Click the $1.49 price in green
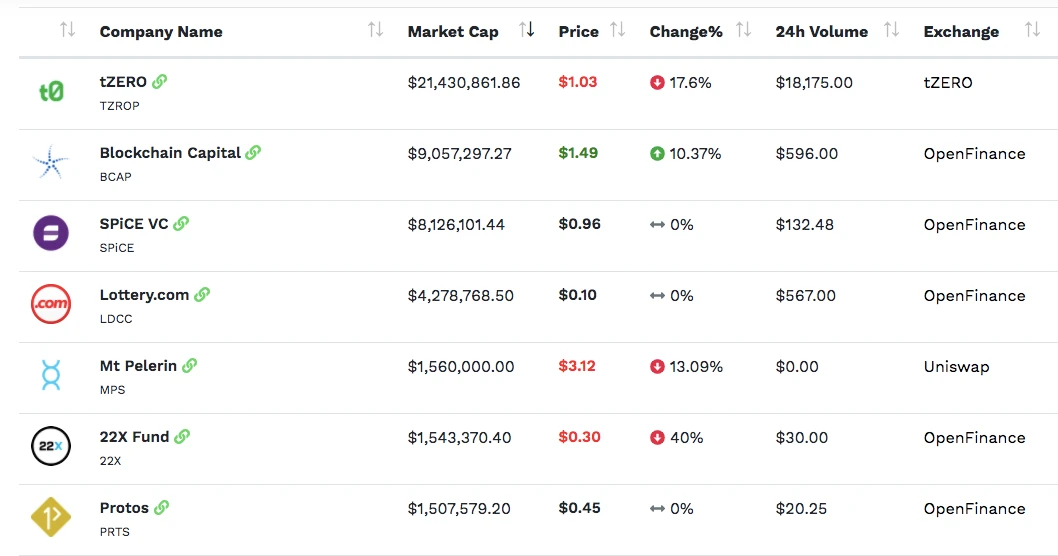This screenshot has height=556, width=1058. tap(578, 152)
